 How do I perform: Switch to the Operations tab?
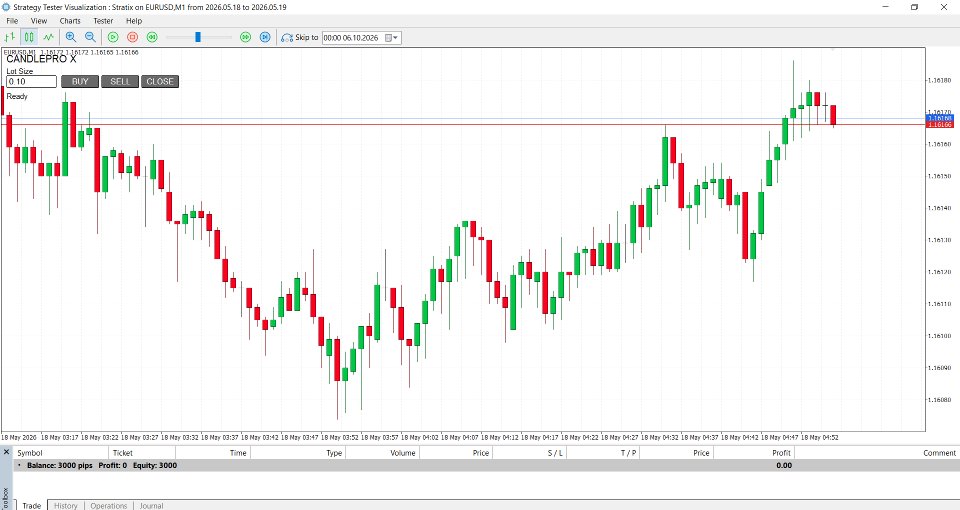pos(109,505)
